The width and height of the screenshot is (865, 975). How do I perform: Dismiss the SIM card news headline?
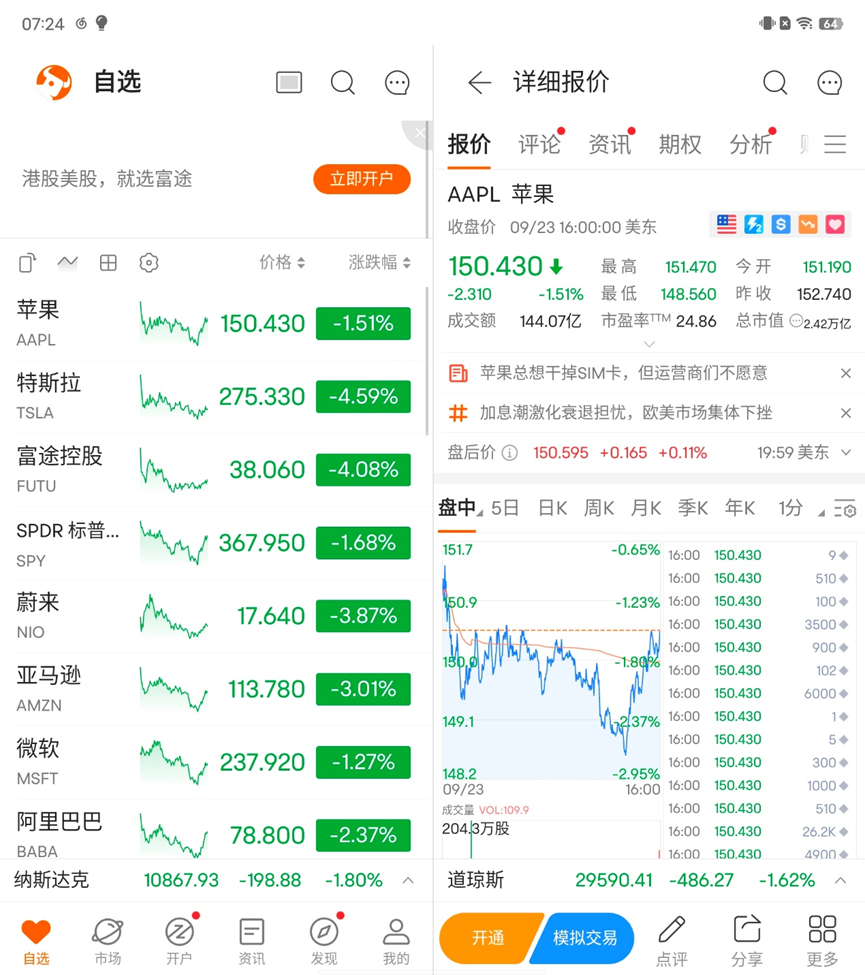coord(846,373)
